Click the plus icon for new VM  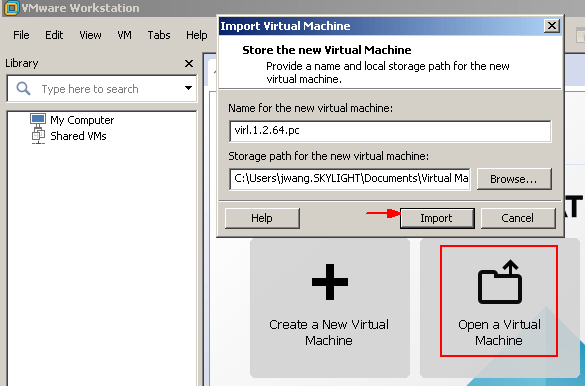tap(330, 282)
